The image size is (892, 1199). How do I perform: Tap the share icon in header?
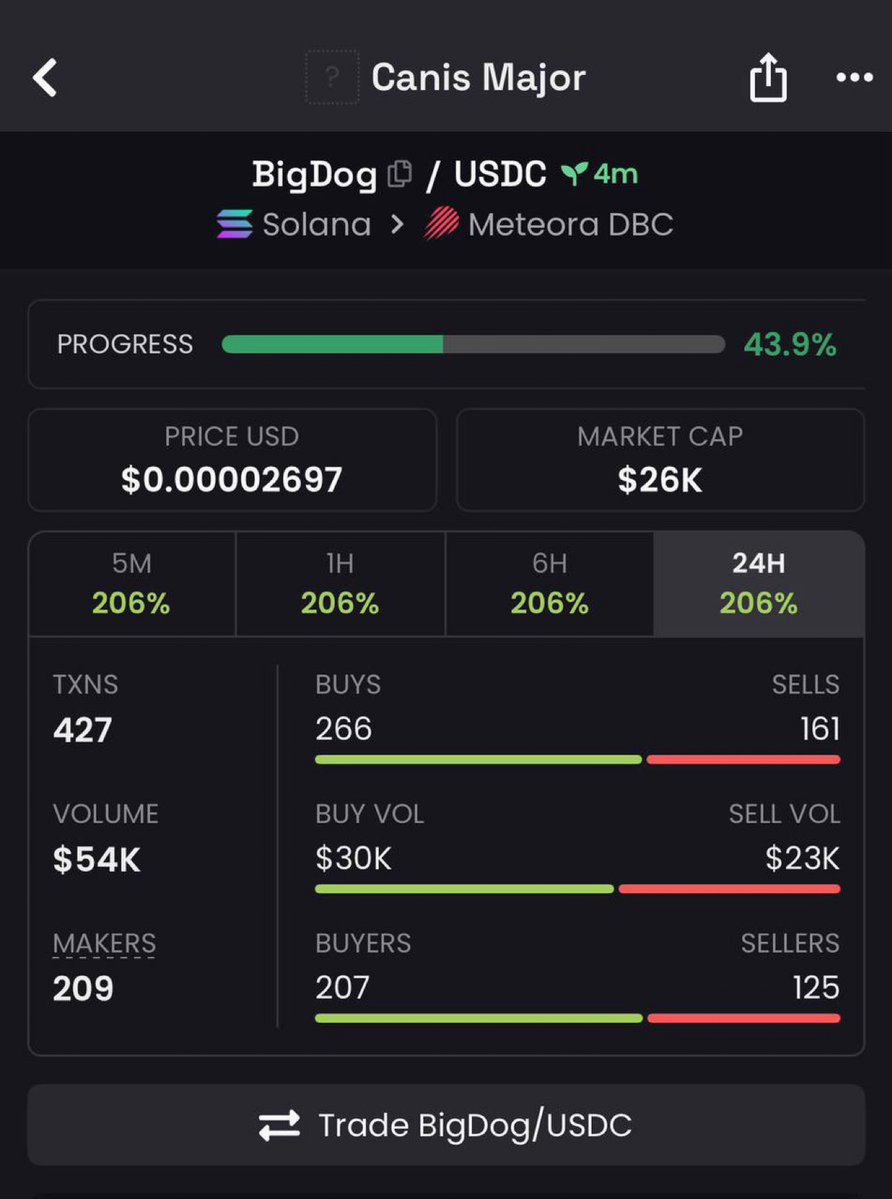767,77
